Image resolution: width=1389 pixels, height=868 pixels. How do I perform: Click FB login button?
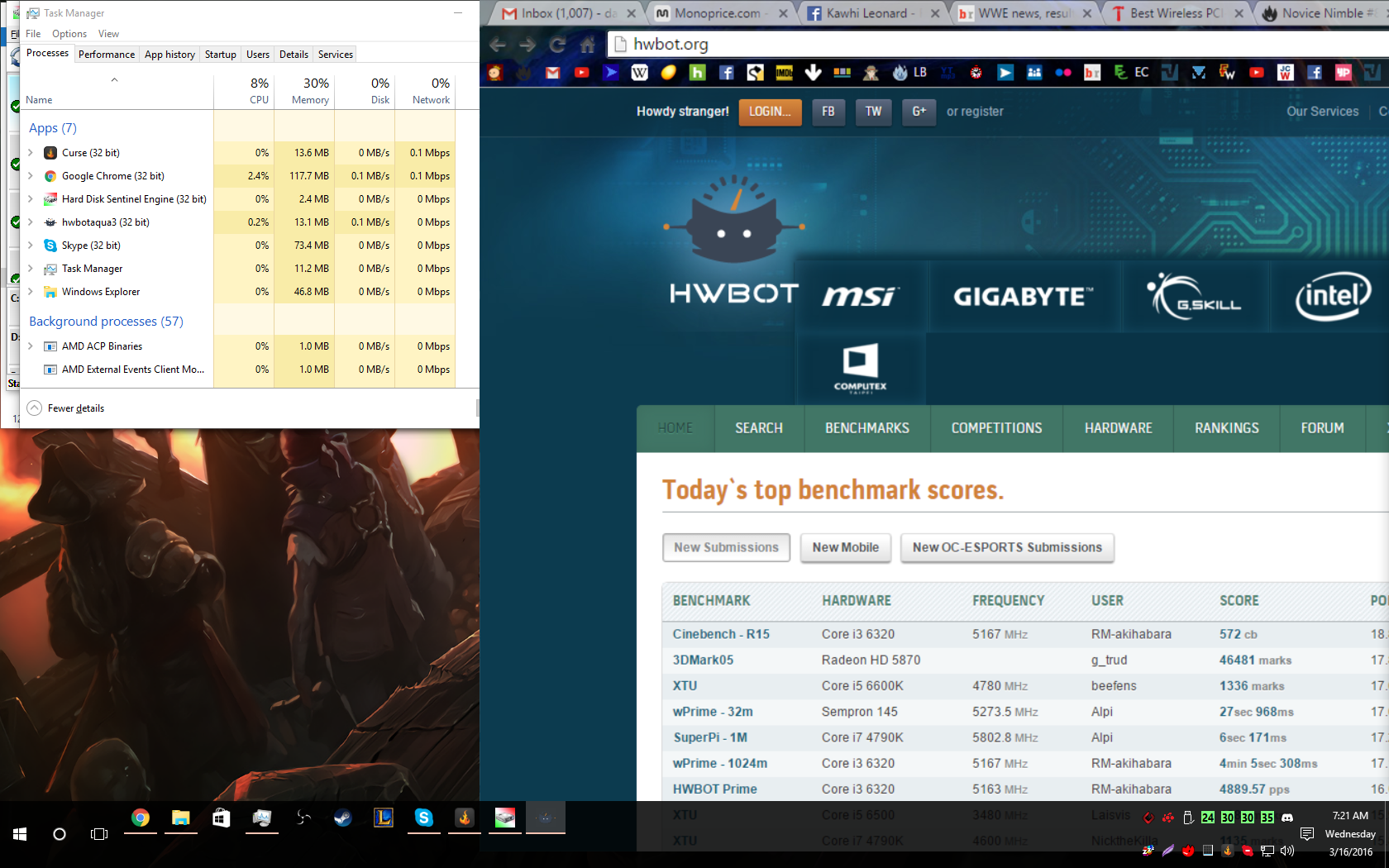(828, 112)
